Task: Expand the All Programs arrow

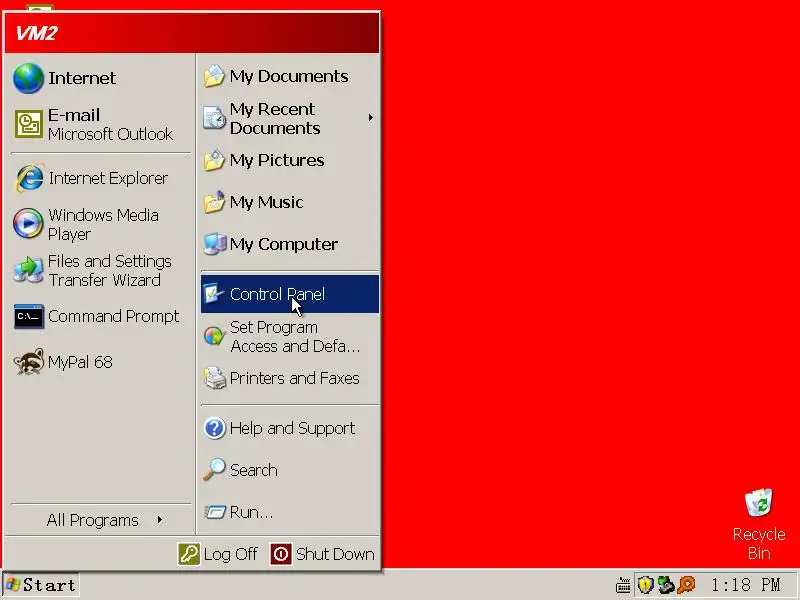Action: [x=160, y=520]
